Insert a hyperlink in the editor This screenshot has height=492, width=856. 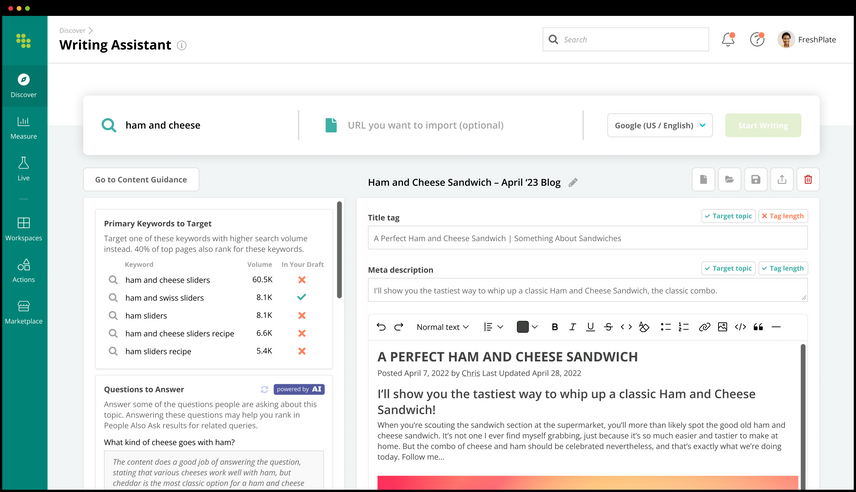click(x=704, y=327)
